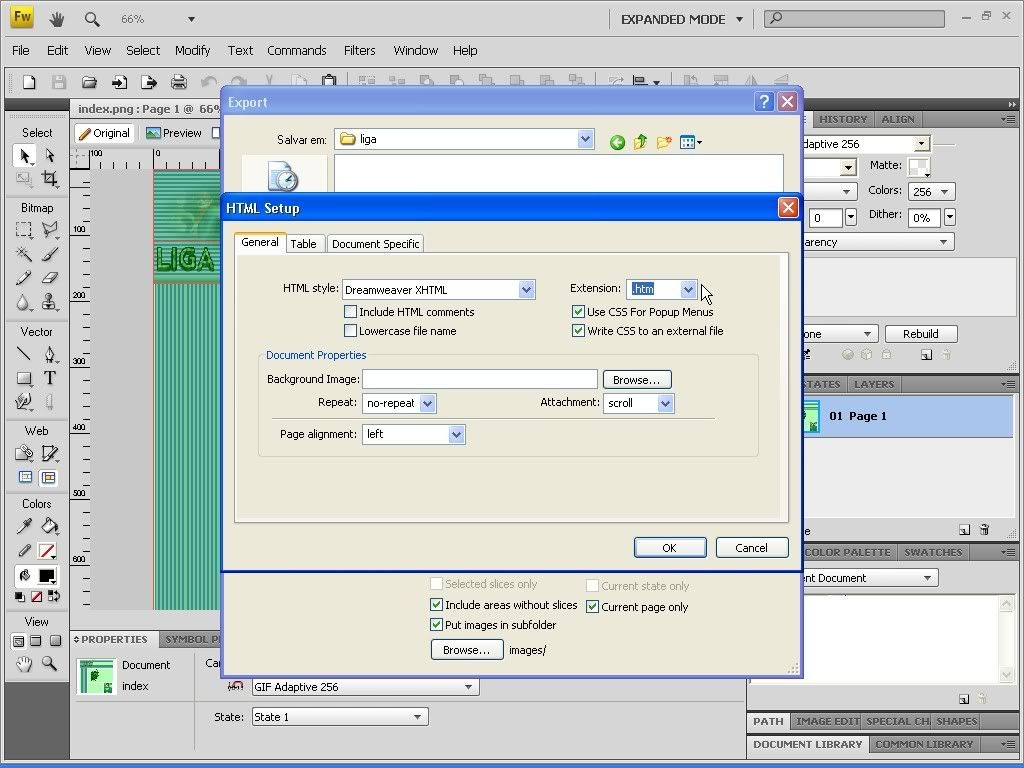Click the search field at top
This screenshot has height=768, width=1024.
click(855, 19)
